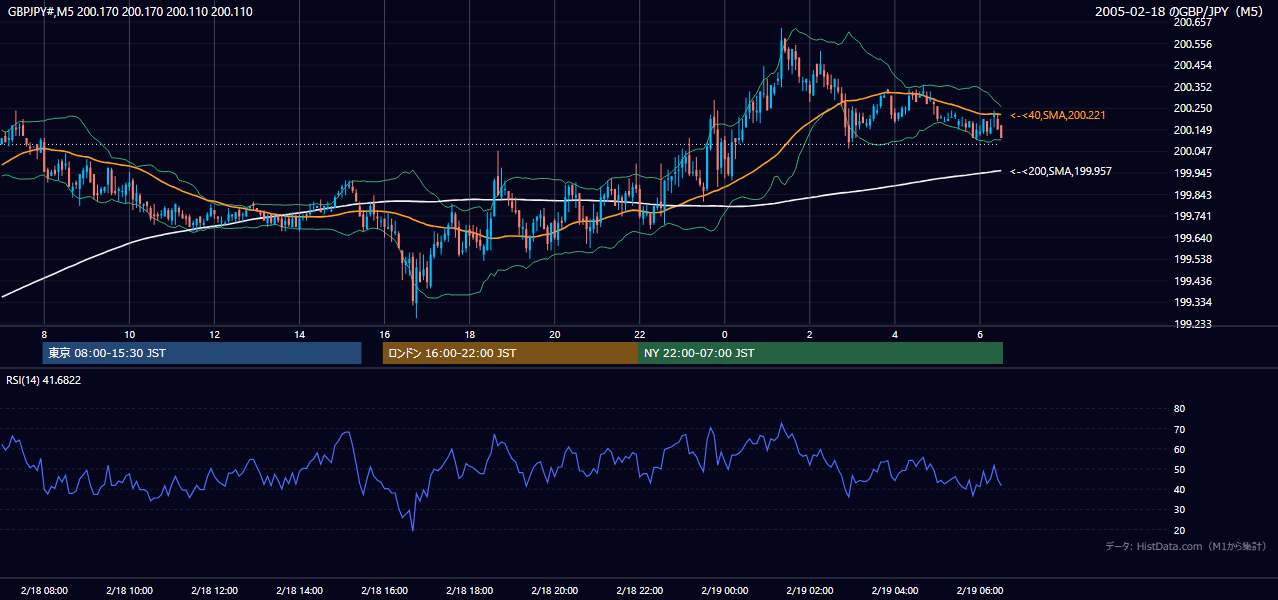Click the 199.233 price axis label

[x=1193, y=324]
